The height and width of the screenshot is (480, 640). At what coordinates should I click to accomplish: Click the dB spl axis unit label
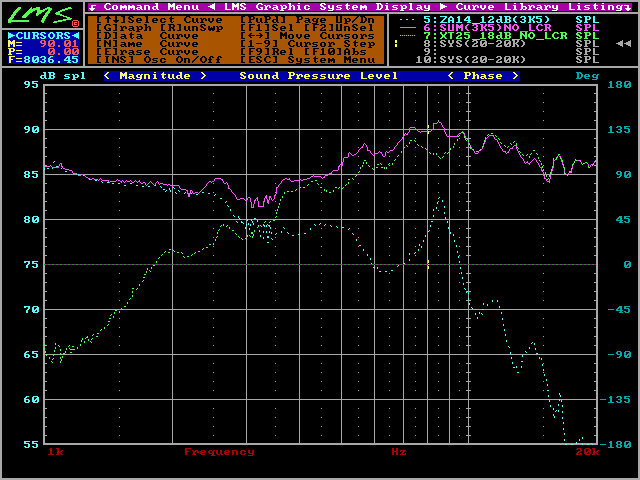click(63, 76)
